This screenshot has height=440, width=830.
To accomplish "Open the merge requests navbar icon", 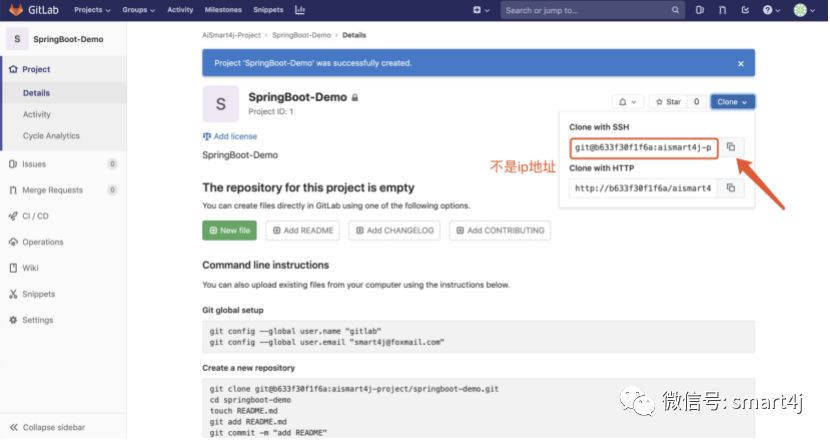I will (x=723, y=10).
